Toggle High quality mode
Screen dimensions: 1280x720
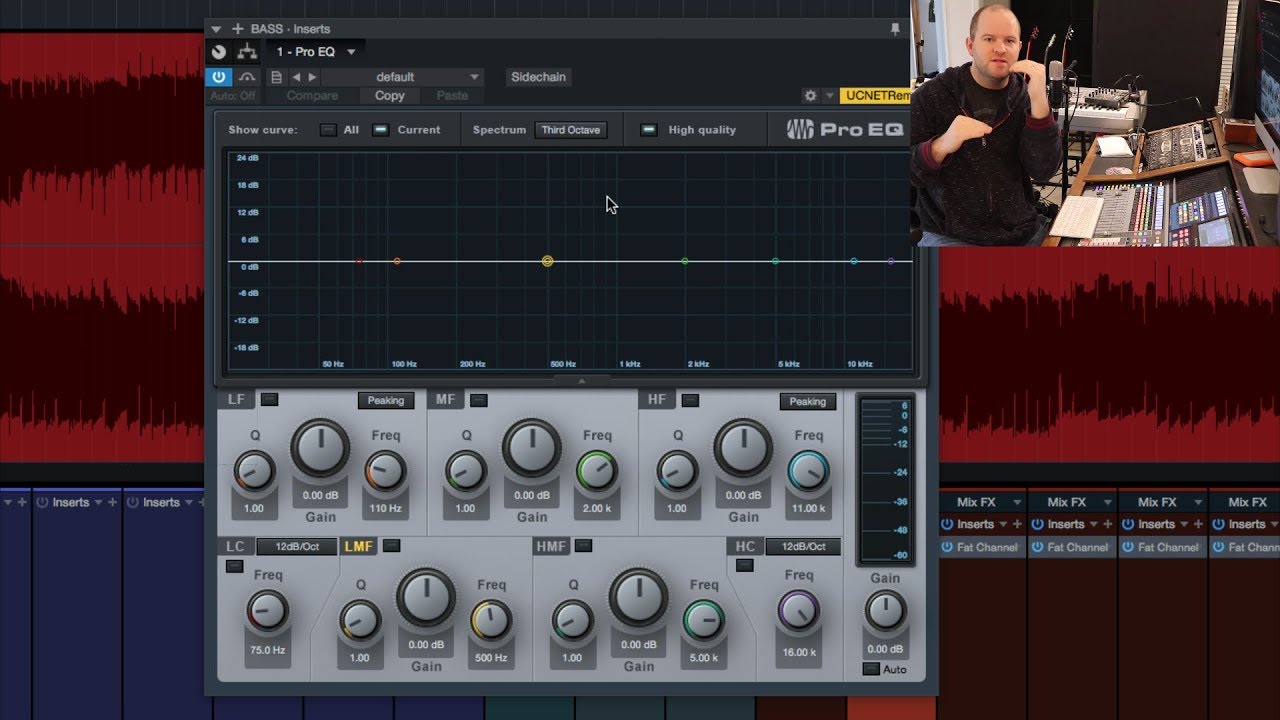point(649,130)
